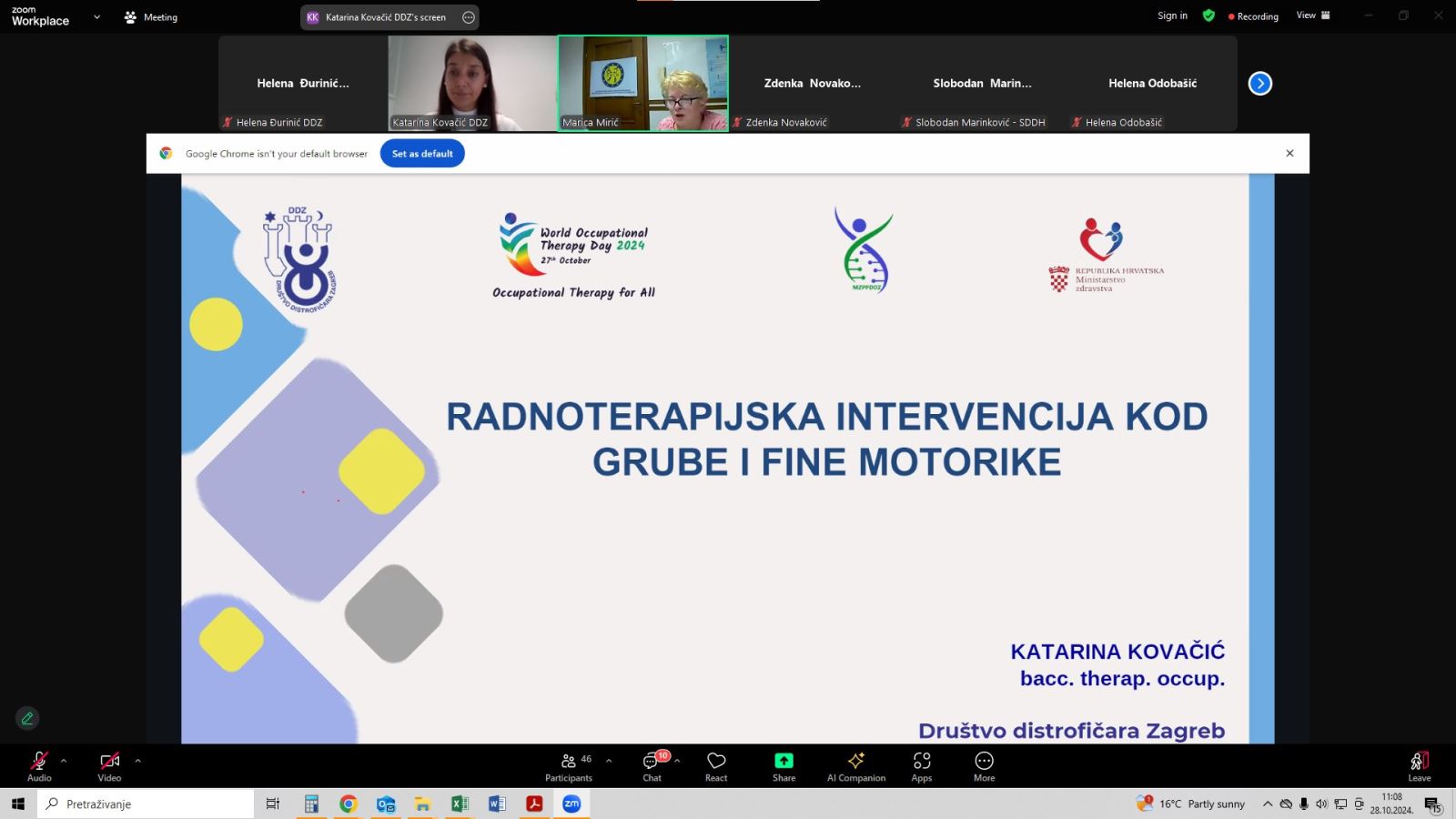Screen dimensions: 1456x819
Task: Open Google Chrome from the taskbar
Action: click(349, 804)
